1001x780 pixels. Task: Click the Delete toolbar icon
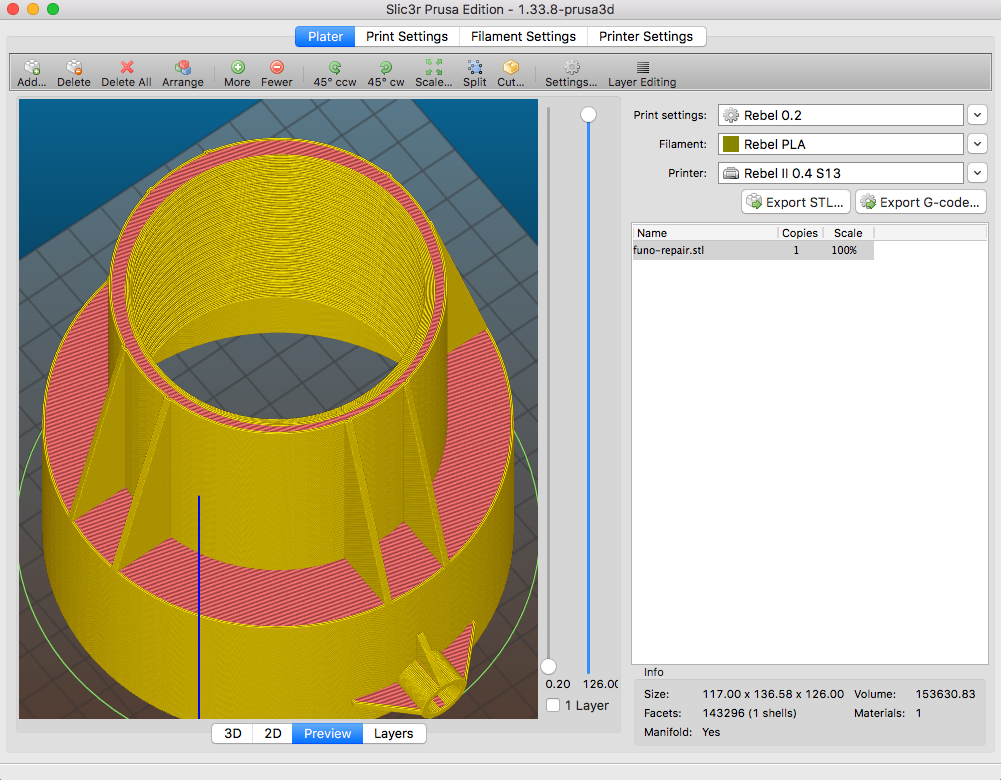pyautogui.click(x=73, y=68)
